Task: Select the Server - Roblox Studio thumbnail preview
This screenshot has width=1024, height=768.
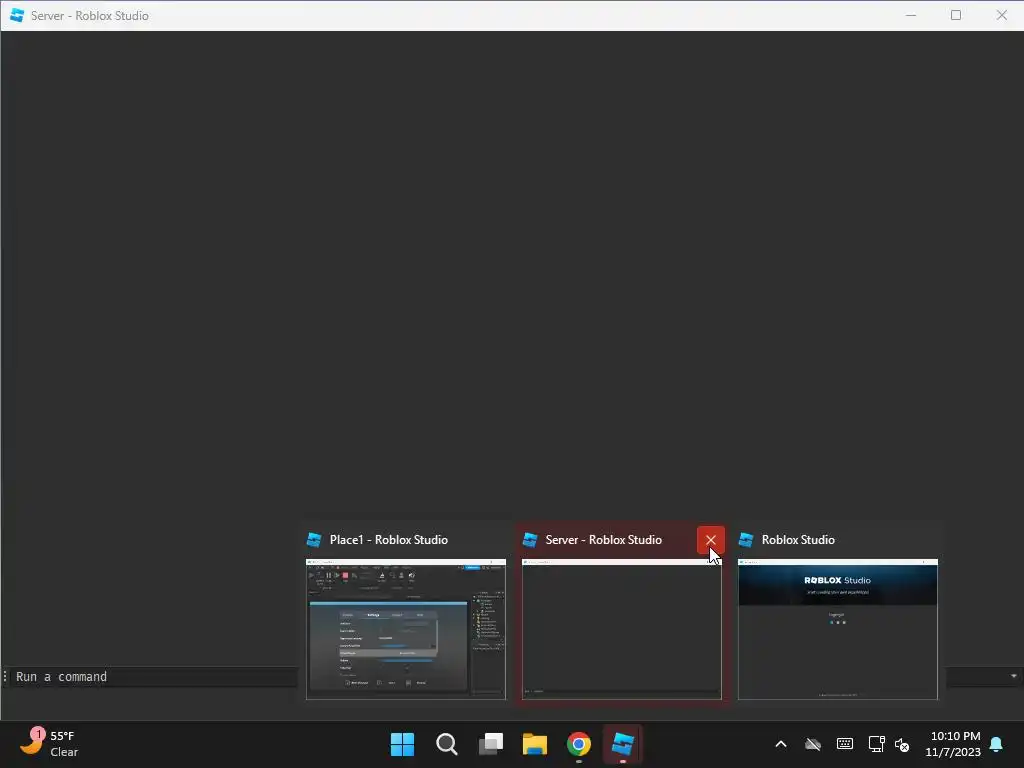Action: (x=622, y=629)
